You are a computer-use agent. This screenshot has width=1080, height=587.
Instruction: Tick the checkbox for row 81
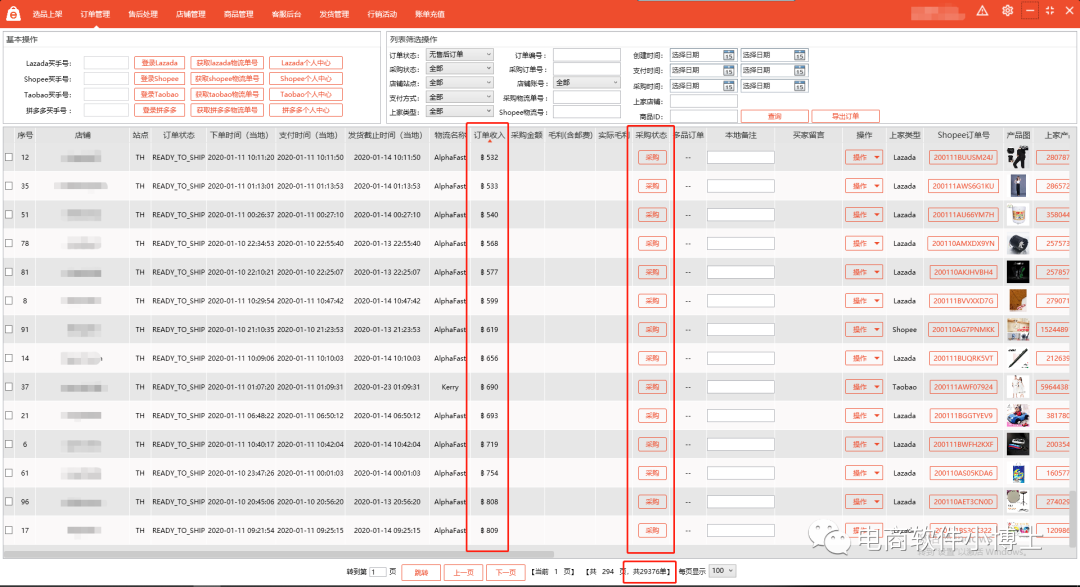9,272
